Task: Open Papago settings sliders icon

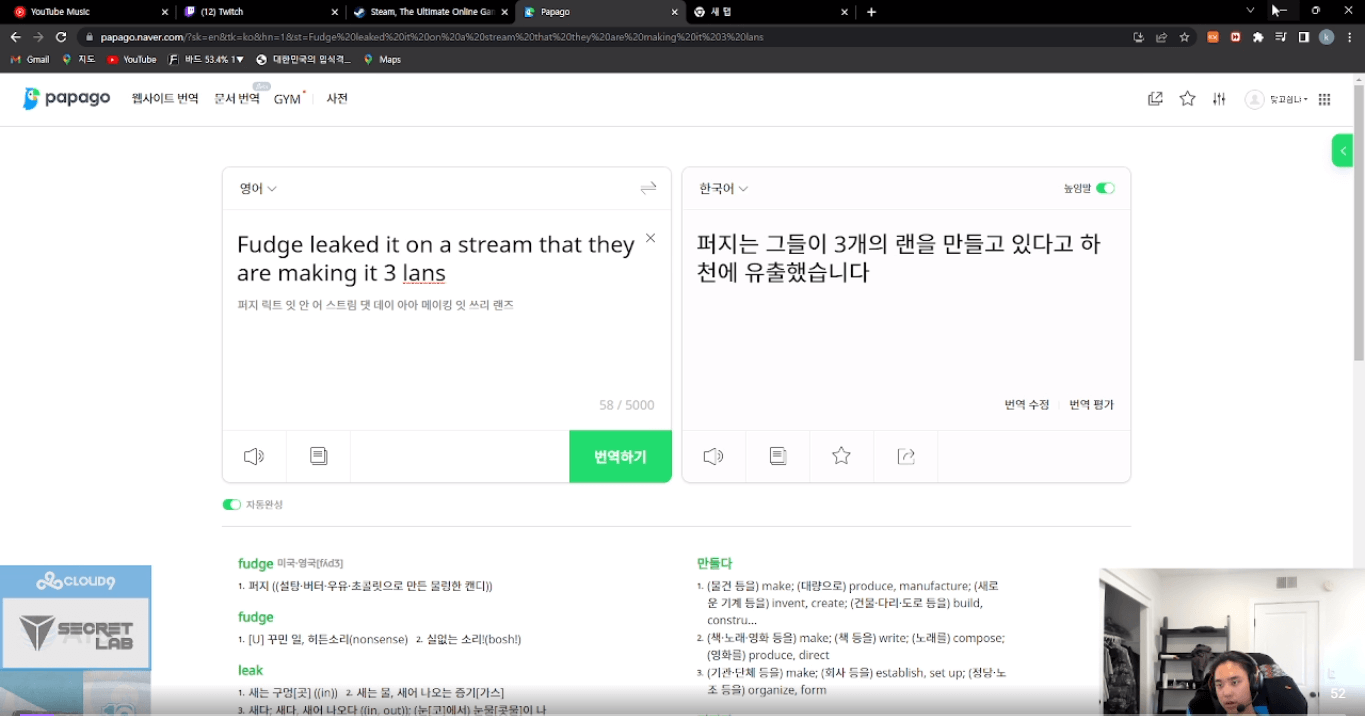Action: 1219,99
